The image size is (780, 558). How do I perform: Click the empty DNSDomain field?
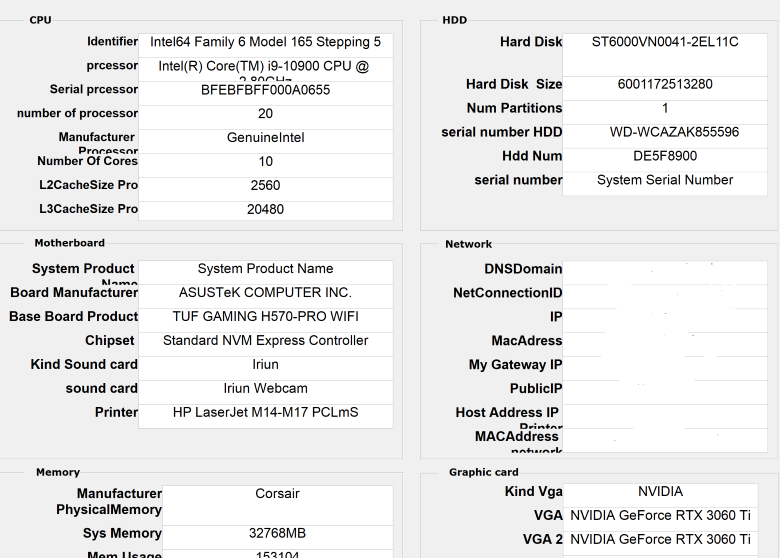665,273
